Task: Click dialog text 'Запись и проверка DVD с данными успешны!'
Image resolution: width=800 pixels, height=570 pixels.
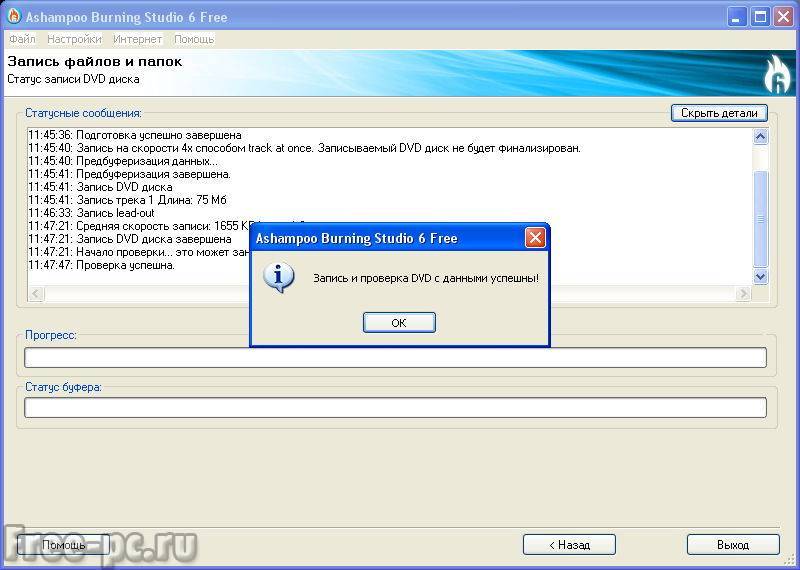Action: 426,279
